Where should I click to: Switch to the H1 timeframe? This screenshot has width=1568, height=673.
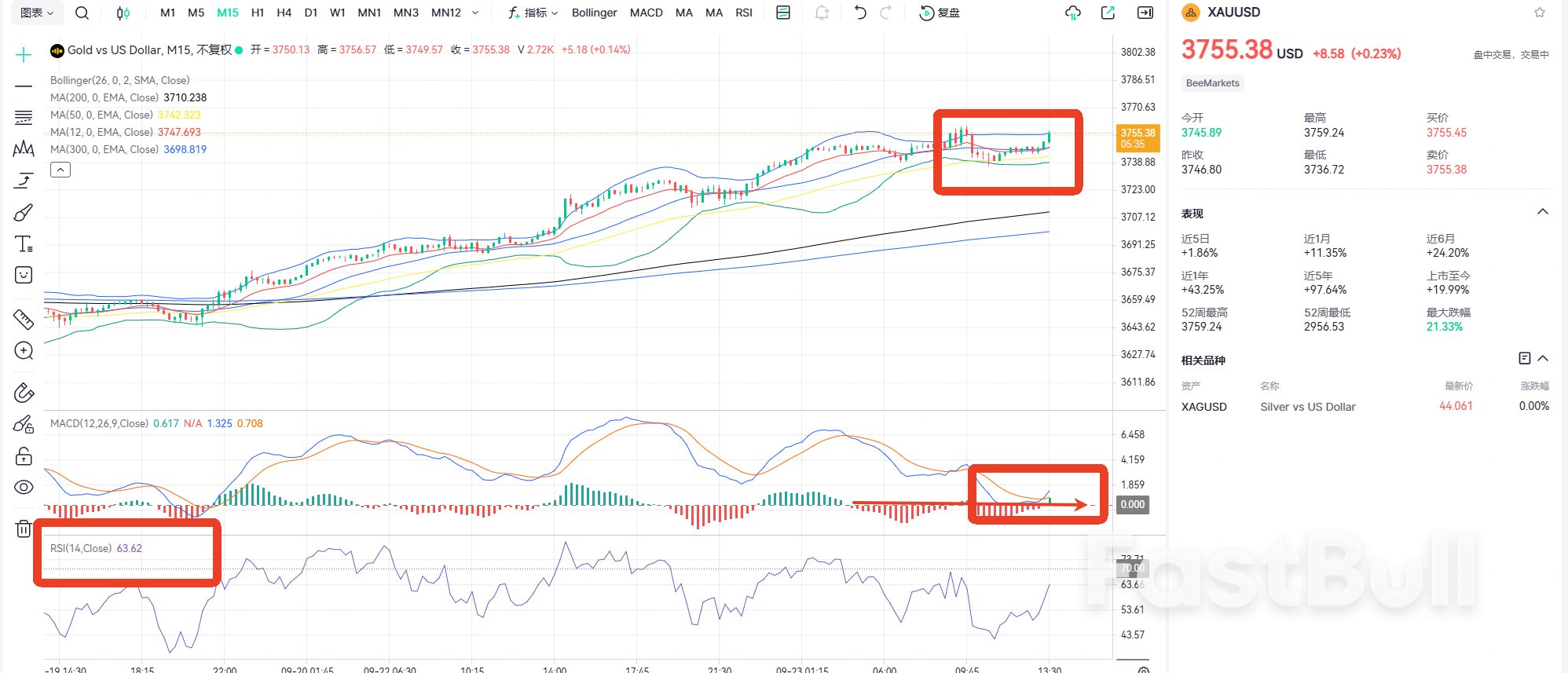coord(257,13)
